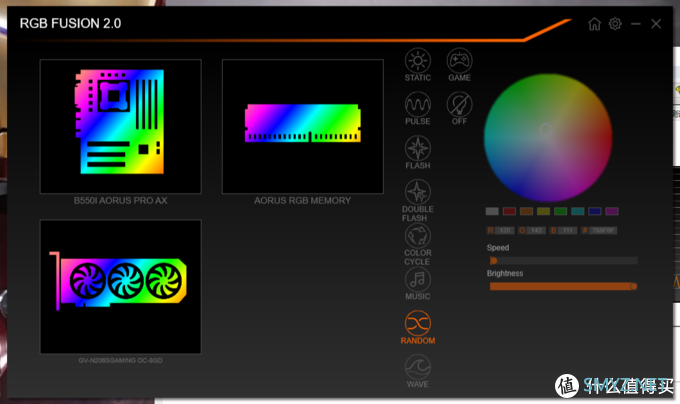Pick a color on the color wheel
Viewport: 680px width, 404px height.
(548, 137)
